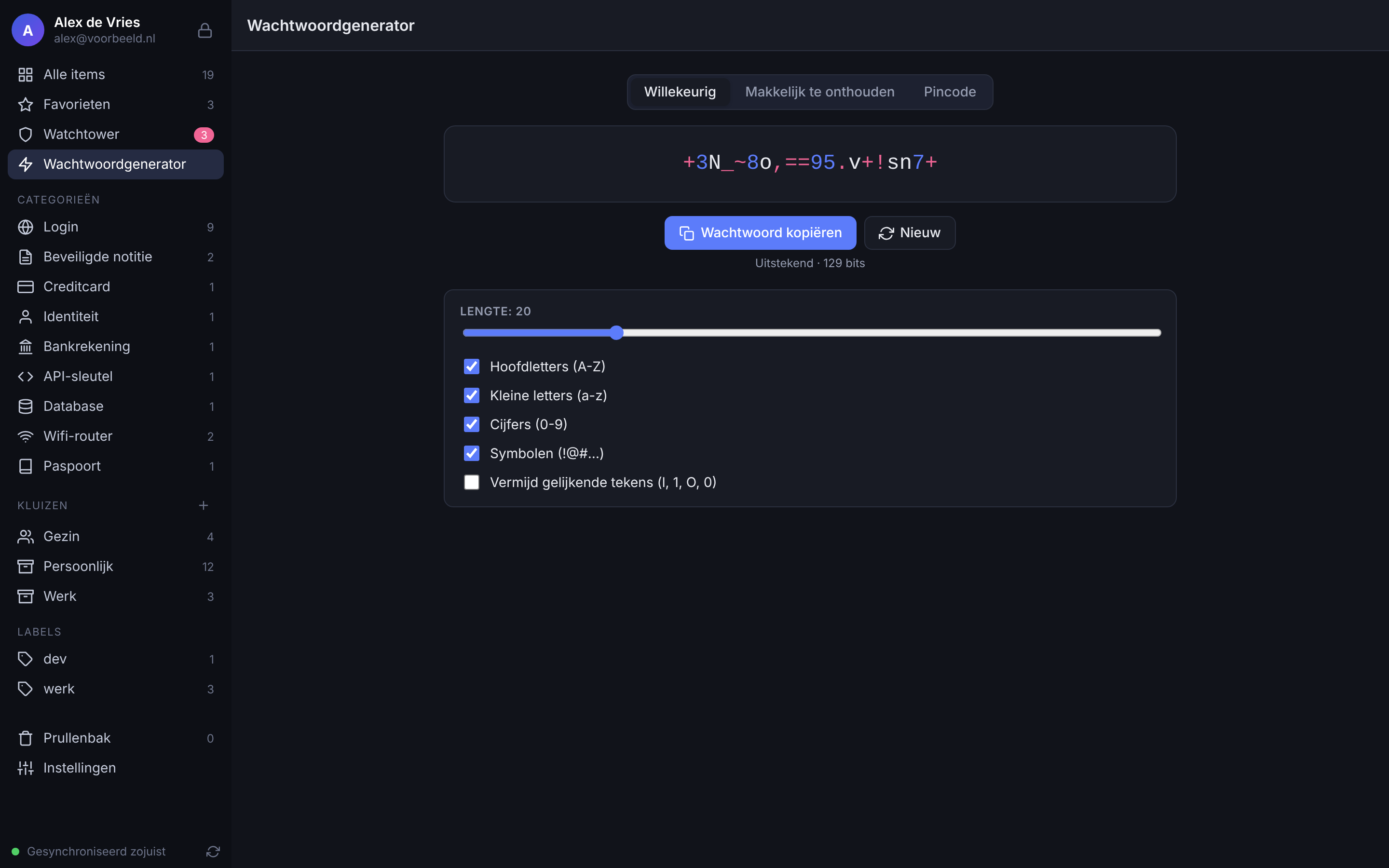Click the Login globe icon
The height and width of the screenshot is (868, 1389).
(25, 227)
